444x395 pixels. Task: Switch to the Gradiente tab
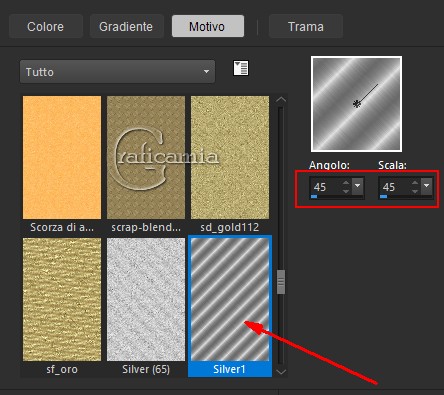126,26
